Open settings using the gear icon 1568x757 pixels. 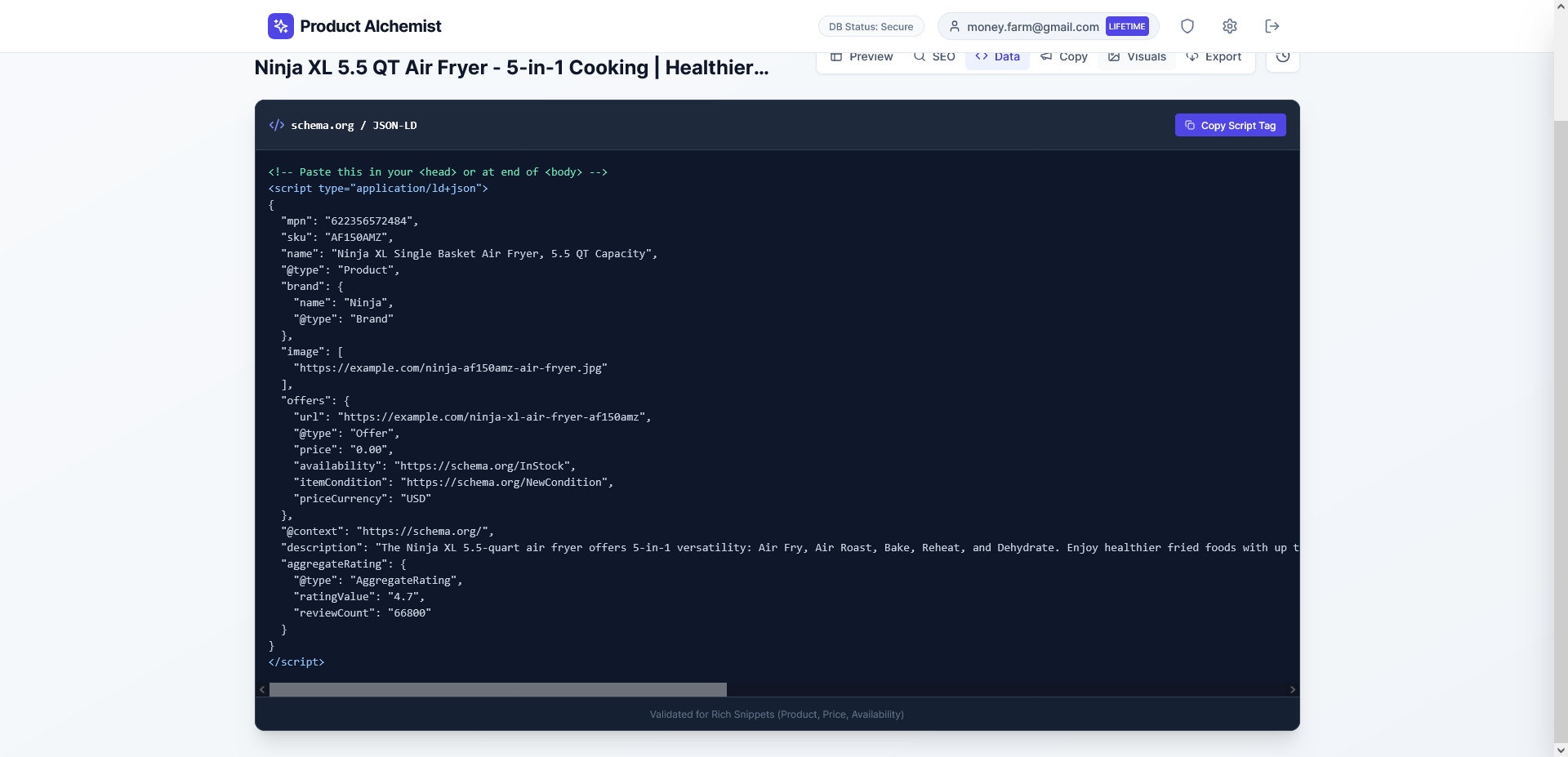click(x=1229, y=25)
